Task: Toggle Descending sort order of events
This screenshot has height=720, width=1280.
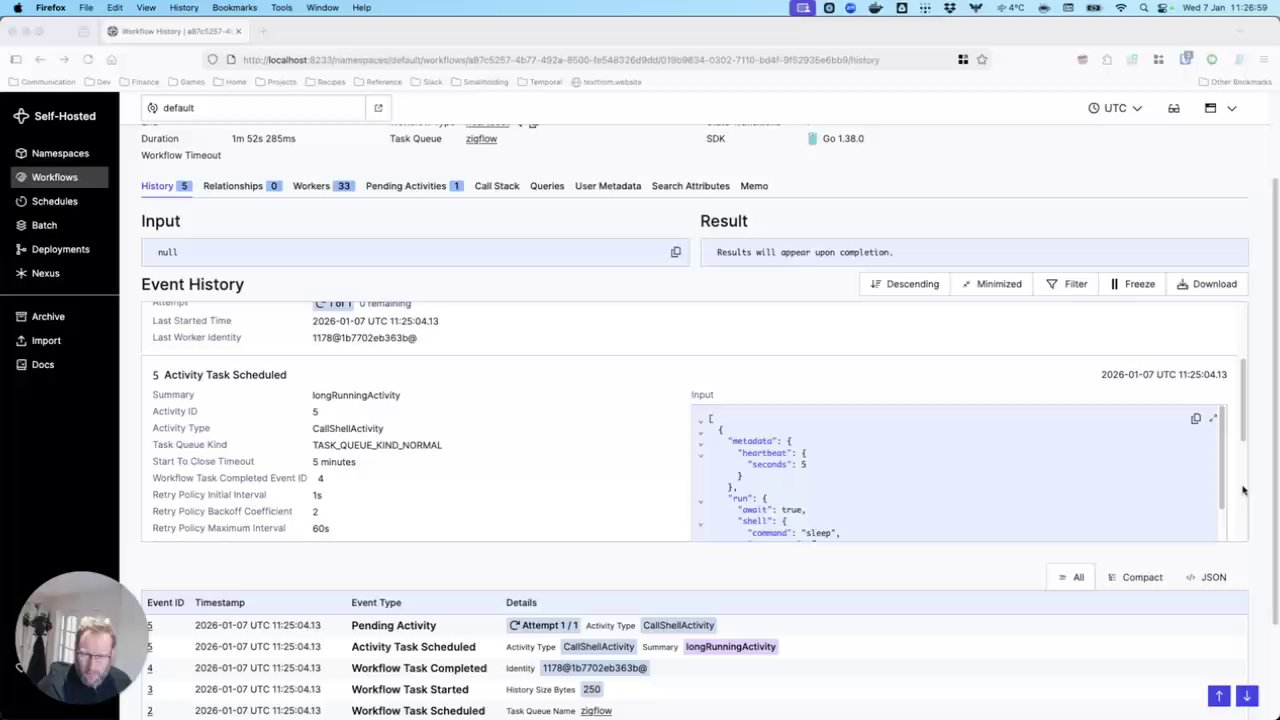Action: click(x=905, y=284)
